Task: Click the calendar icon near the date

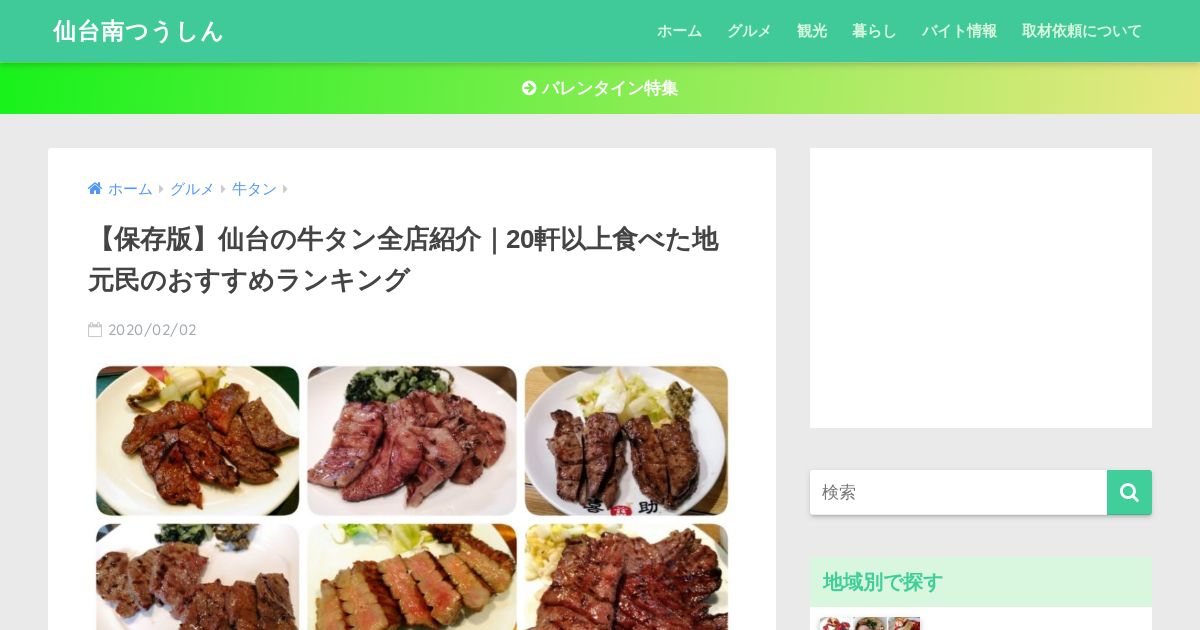Action: point(95,329)
